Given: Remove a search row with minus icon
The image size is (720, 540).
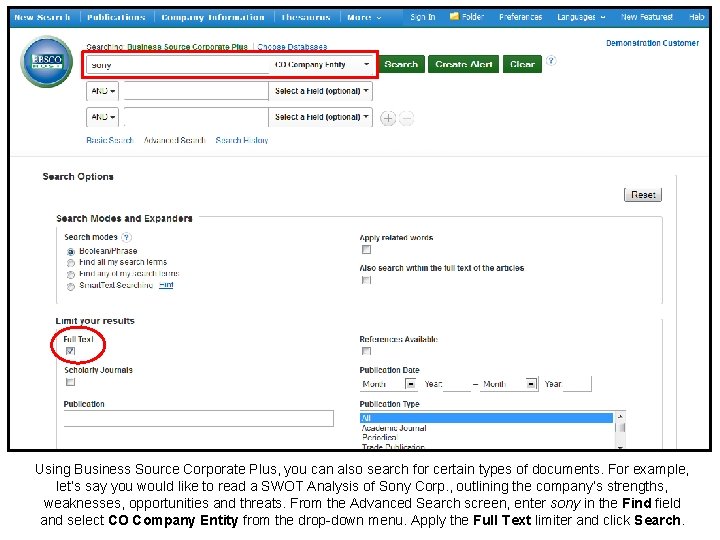Looking at the screenshot, I should [x=406, y=118].
